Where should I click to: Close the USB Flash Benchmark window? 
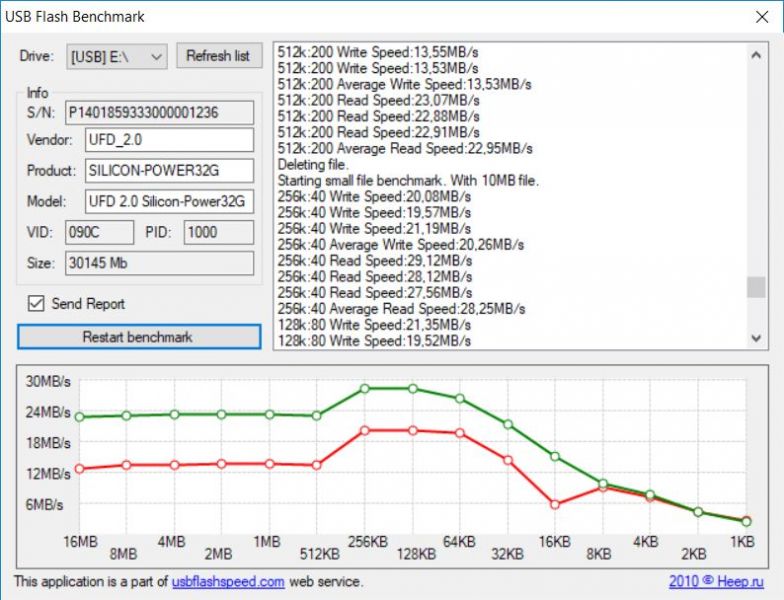tap(761, 16)
